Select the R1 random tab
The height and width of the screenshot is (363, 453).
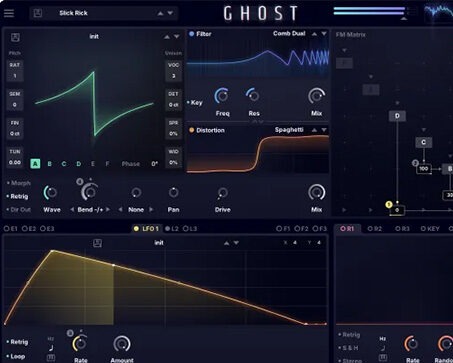[347, 229]
